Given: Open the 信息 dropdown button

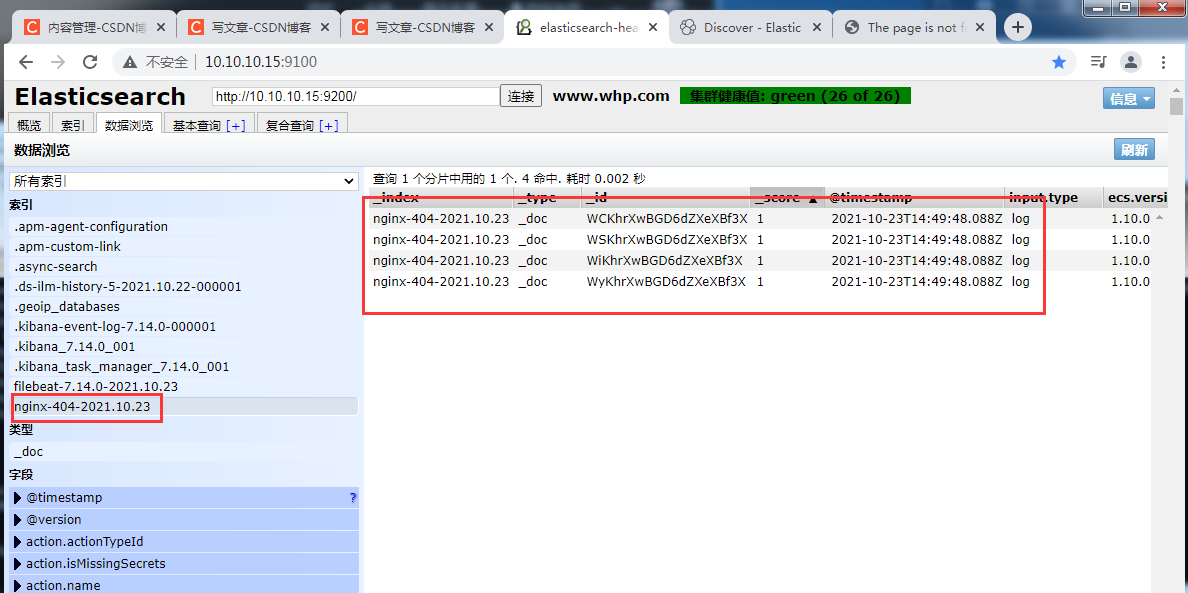Looking at the screenshot, I should click(x=1129, y=98).
